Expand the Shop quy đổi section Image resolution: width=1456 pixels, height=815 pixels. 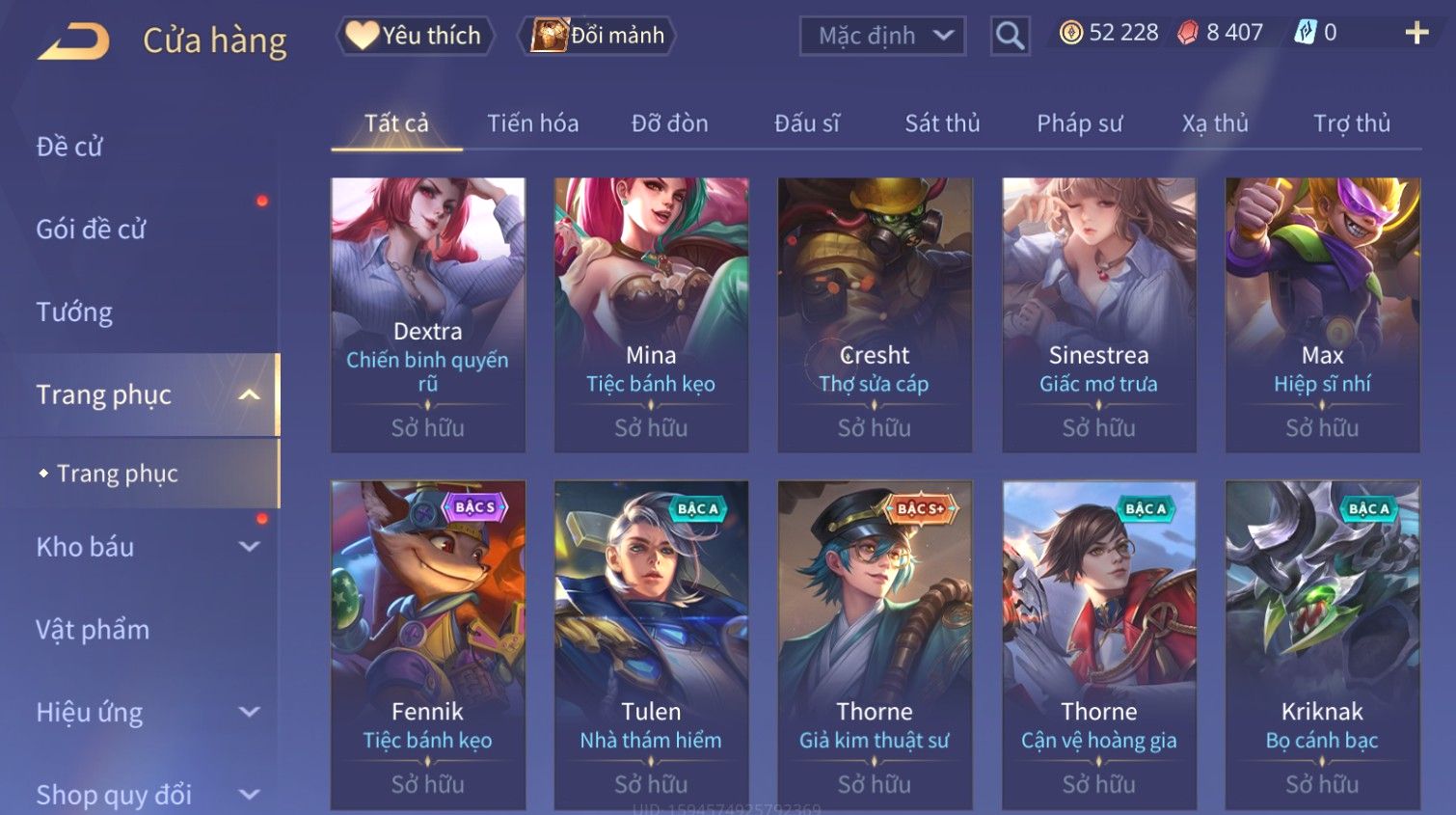249,795
